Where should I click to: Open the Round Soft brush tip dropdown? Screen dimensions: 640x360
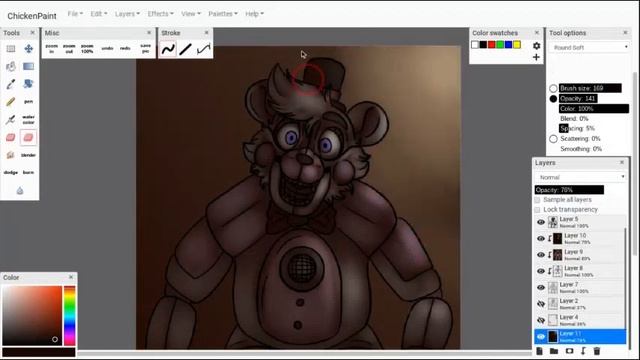click(589, 47)
